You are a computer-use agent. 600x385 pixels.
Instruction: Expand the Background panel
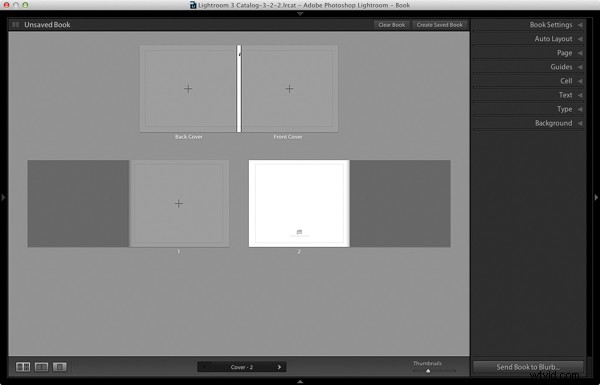pos(528,123)
